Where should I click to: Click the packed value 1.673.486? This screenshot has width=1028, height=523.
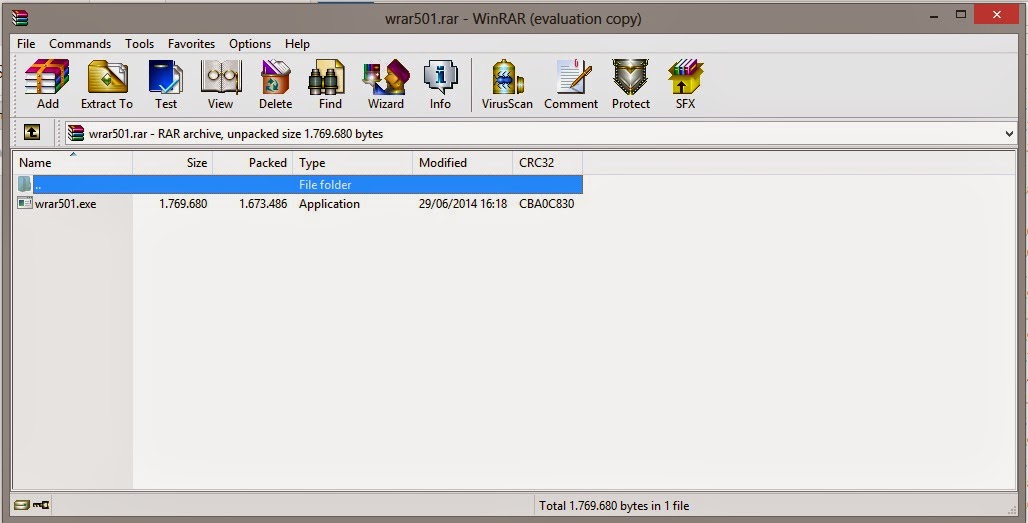263,204
